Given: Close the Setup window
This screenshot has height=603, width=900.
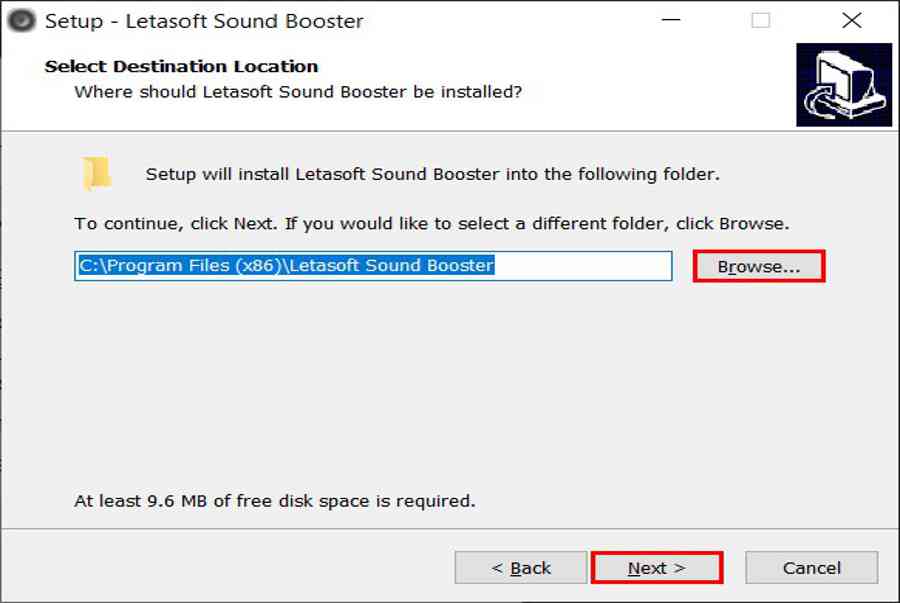Looking at the screenshot, I should click(x=851, y=20).
